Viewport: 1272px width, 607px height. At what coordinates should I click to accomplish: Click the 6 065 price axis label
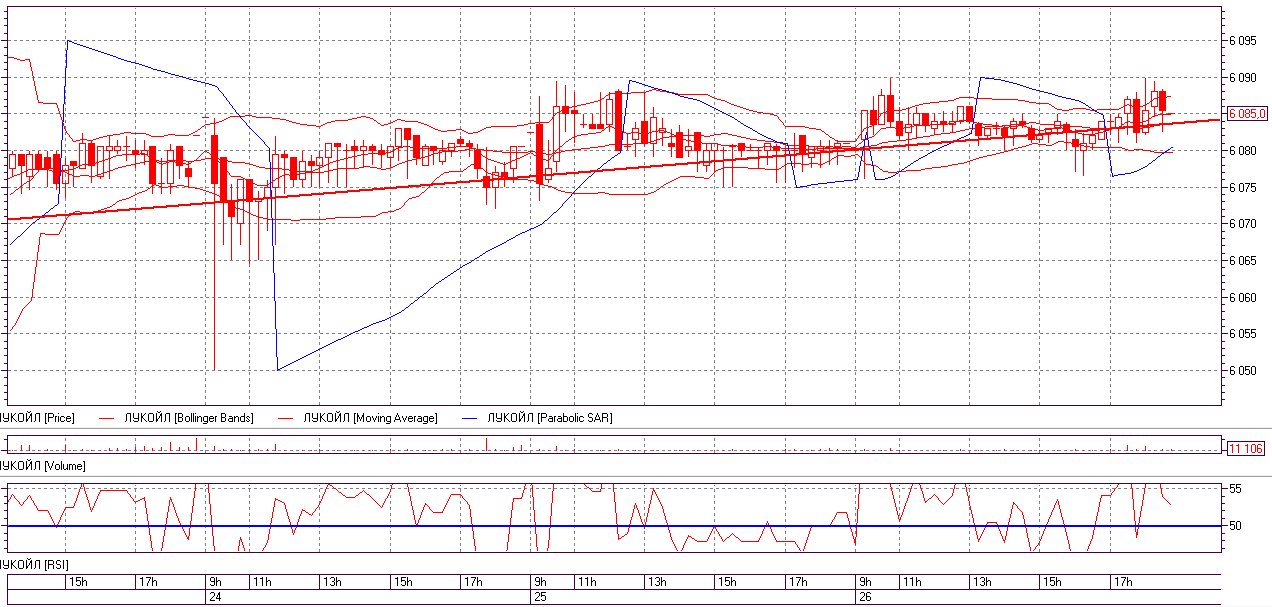point(1242,261)
